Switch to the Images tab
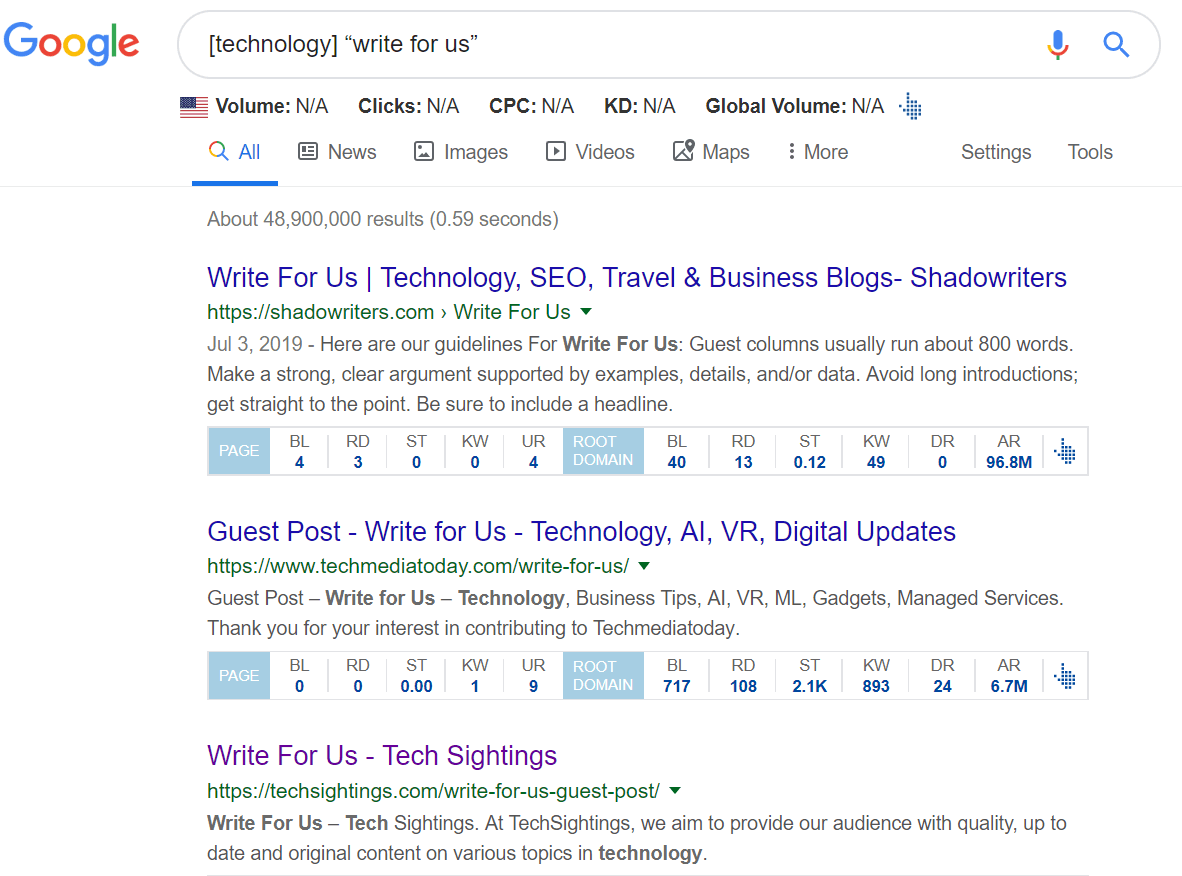Screen dimensions: 1182x876 pos(461,152)
